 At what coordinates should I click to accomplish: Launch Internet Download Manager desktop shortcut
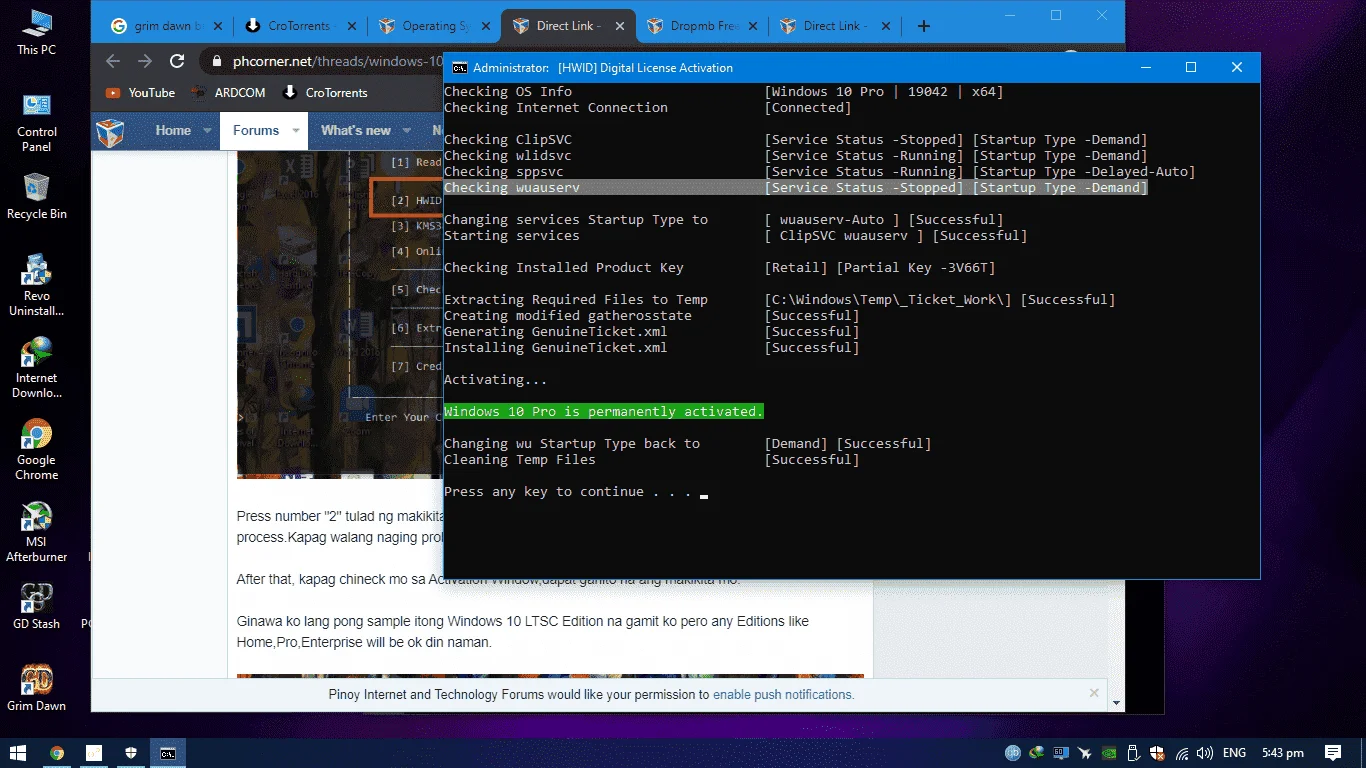pos(36,367)
